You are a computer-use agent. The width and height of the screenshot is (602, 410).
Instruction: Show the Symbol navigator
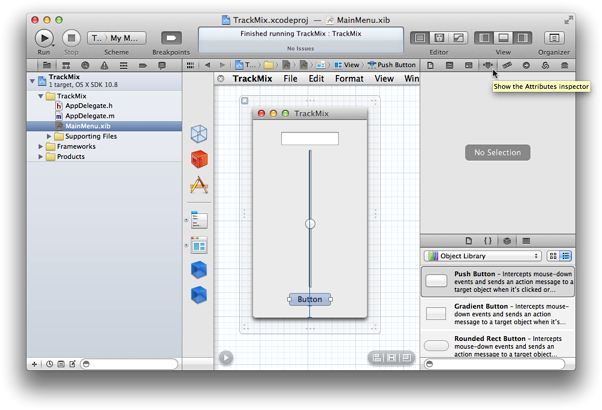point(66,65)
